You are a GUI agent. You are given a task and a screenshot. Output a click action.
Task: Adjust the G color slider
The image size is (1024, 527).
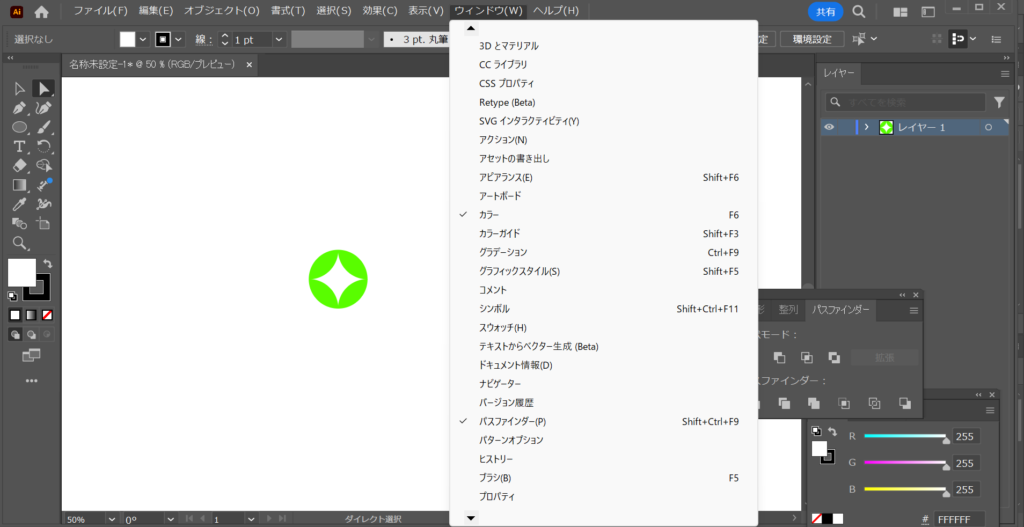(x=905, y=463)
